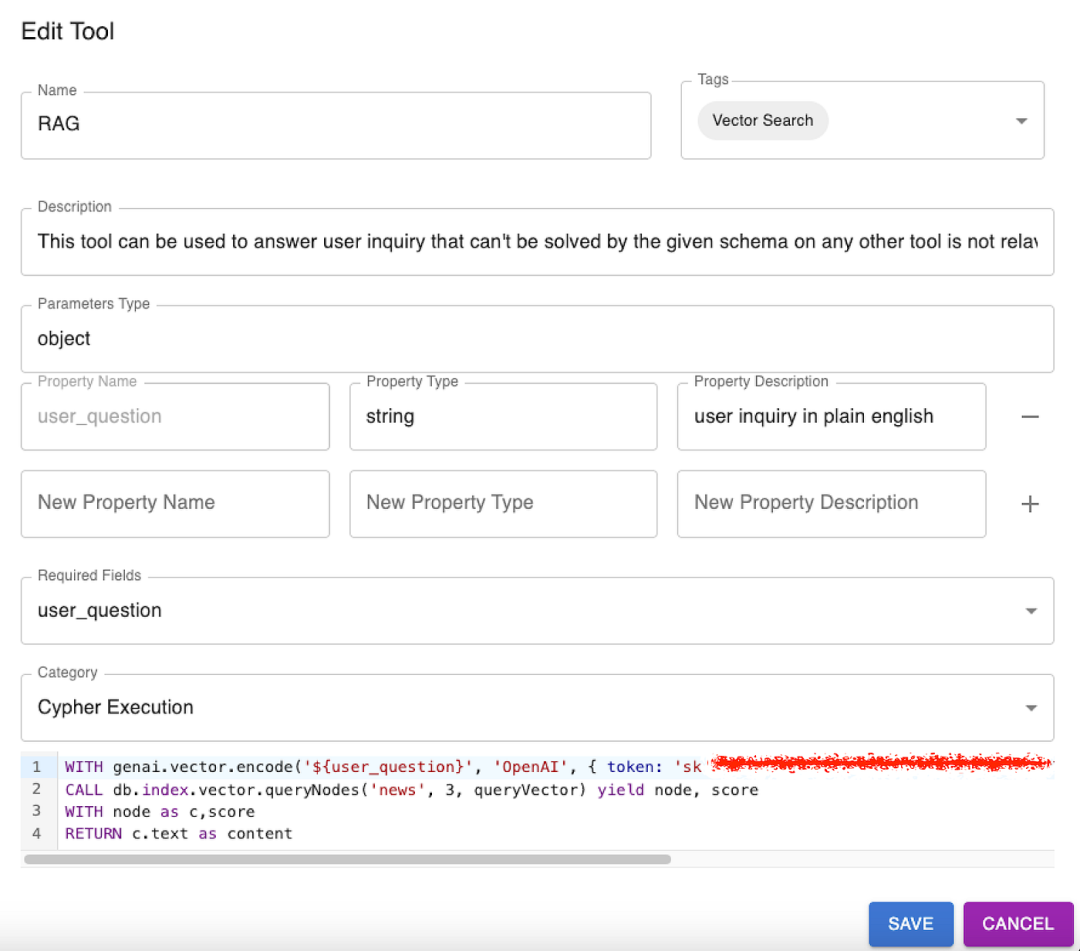Click the RETURN c.text line in editor
1080x951 pixels.
[179, 833]
